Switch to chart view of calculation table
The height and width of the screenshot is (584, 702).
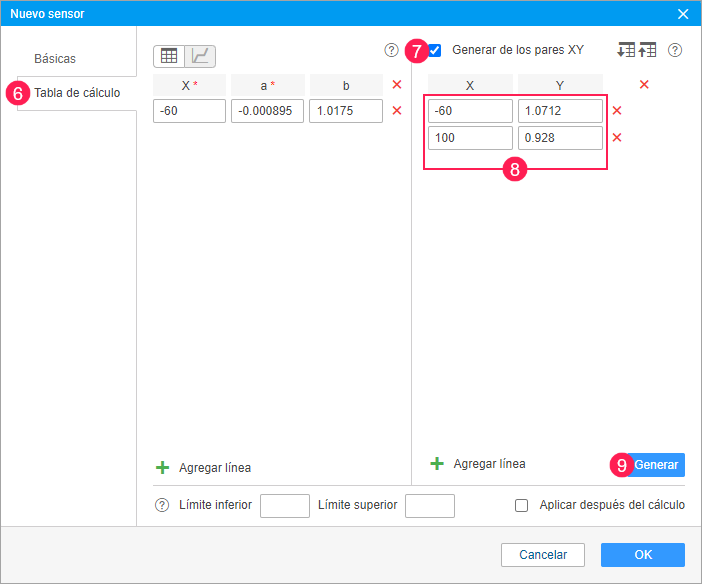200,56
